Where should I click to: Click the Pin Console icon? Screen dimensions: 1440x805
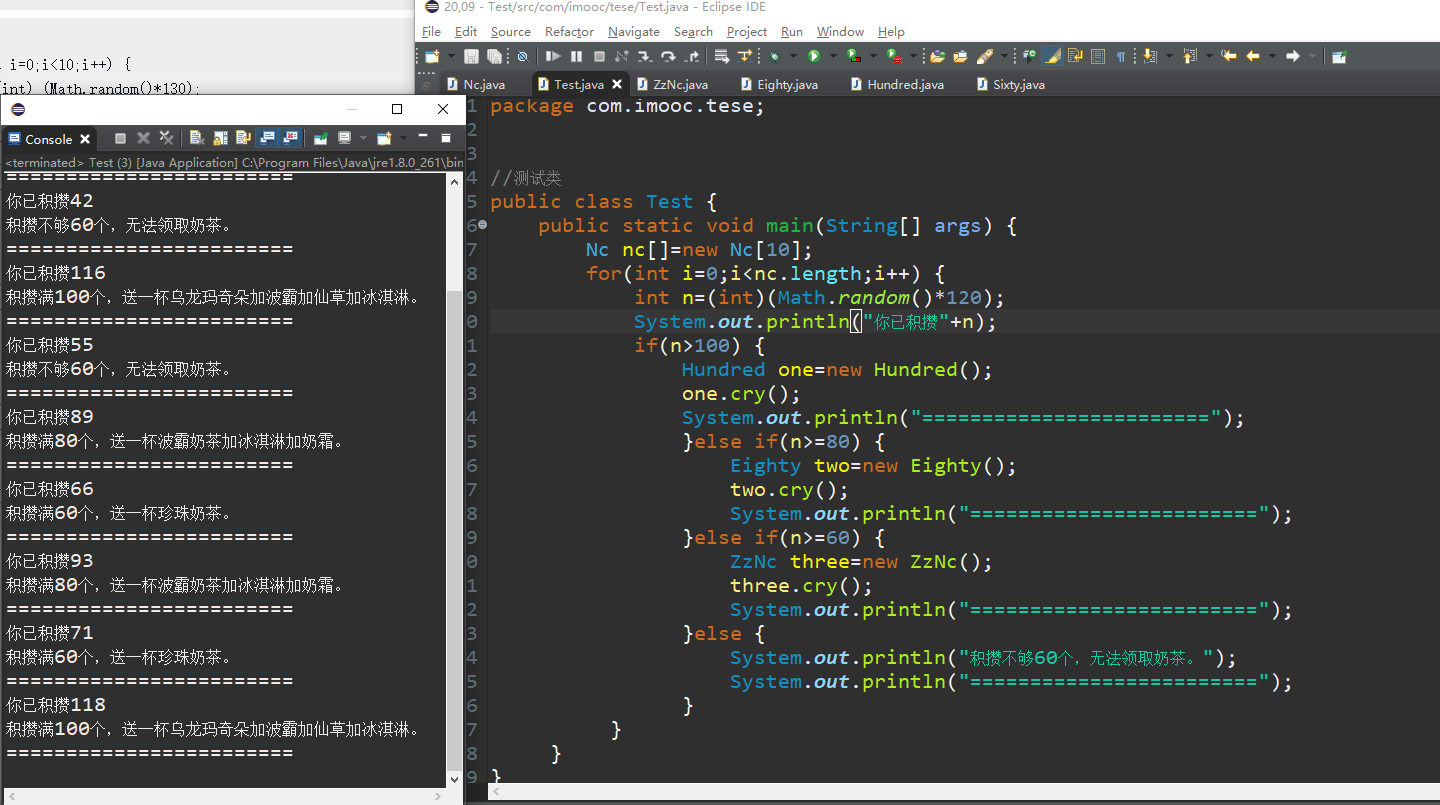pyautogui.click(x=320, y=138)
